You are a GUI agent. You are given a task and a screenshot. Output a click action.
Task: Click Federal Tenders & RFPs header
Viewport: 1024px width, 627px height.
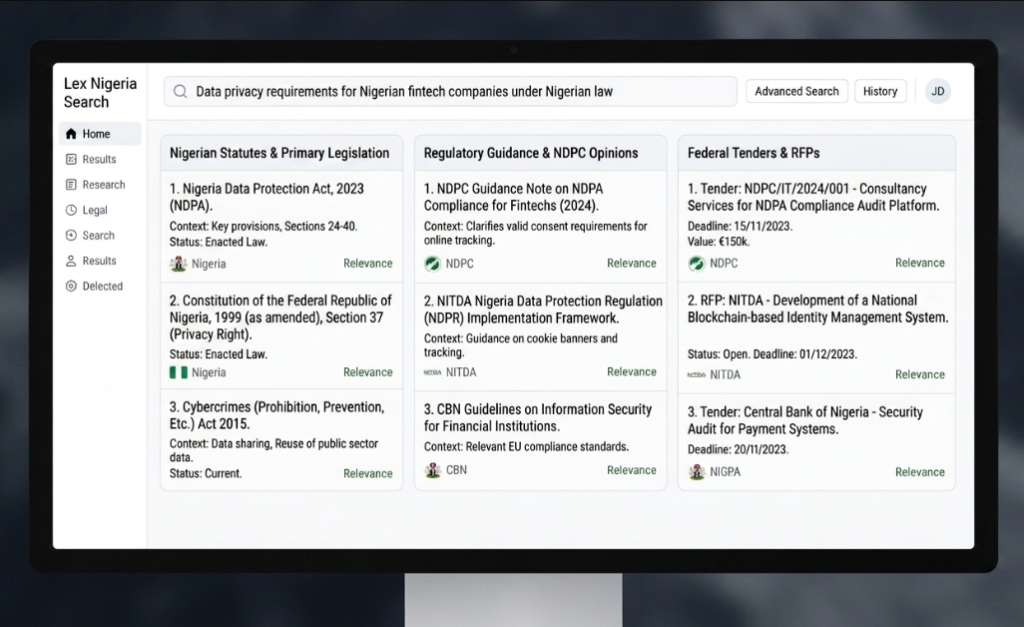[754, 153]
